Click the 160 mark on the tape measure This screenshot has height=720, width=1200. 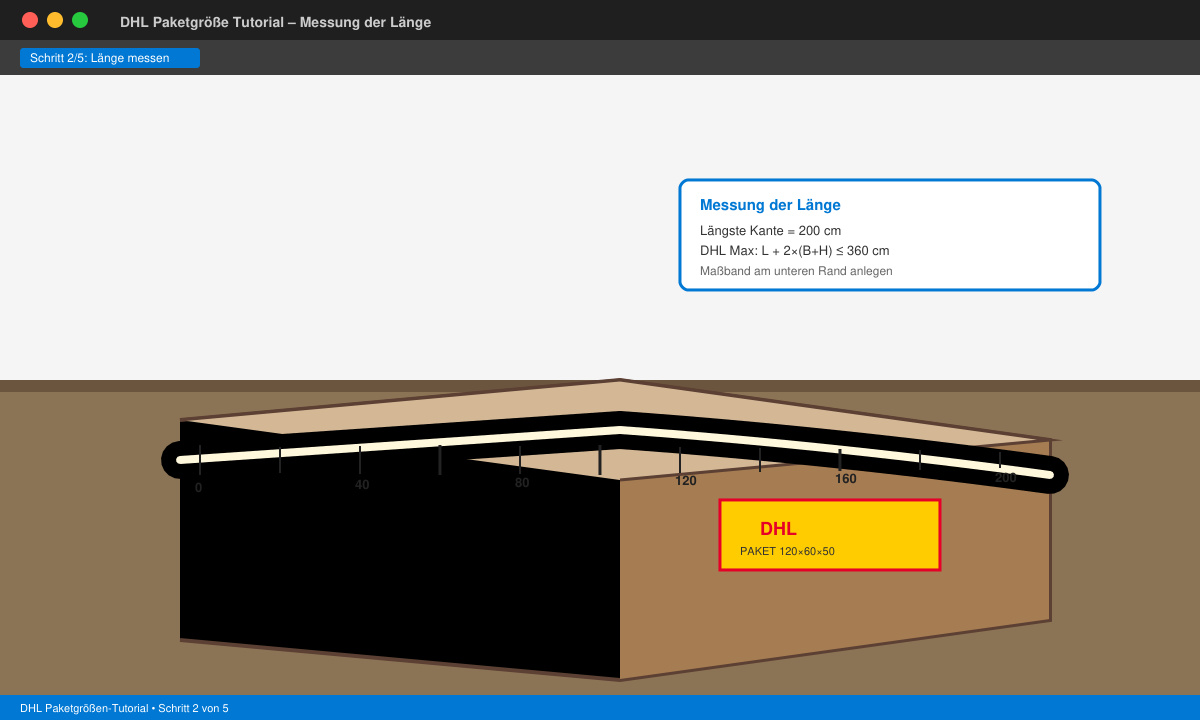[x=846, y=479]
